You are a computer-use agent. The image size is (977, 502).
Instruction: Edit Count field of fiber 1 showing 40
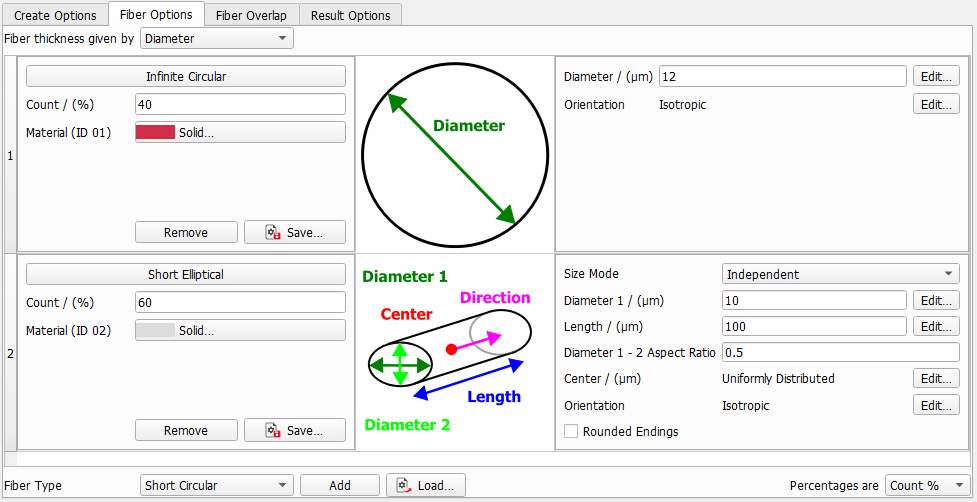click(x=240, y=105)
